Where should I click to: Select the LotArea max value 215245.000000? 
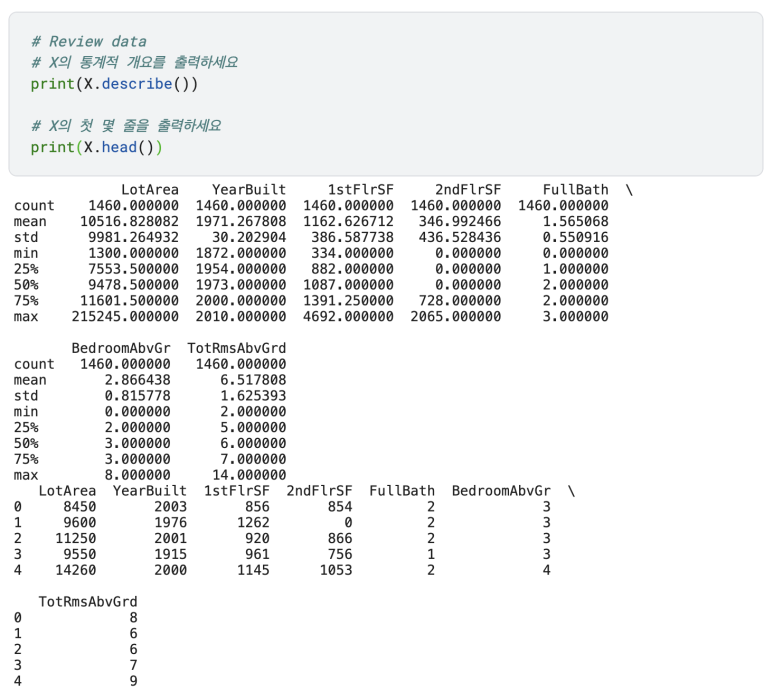[125, 316]
